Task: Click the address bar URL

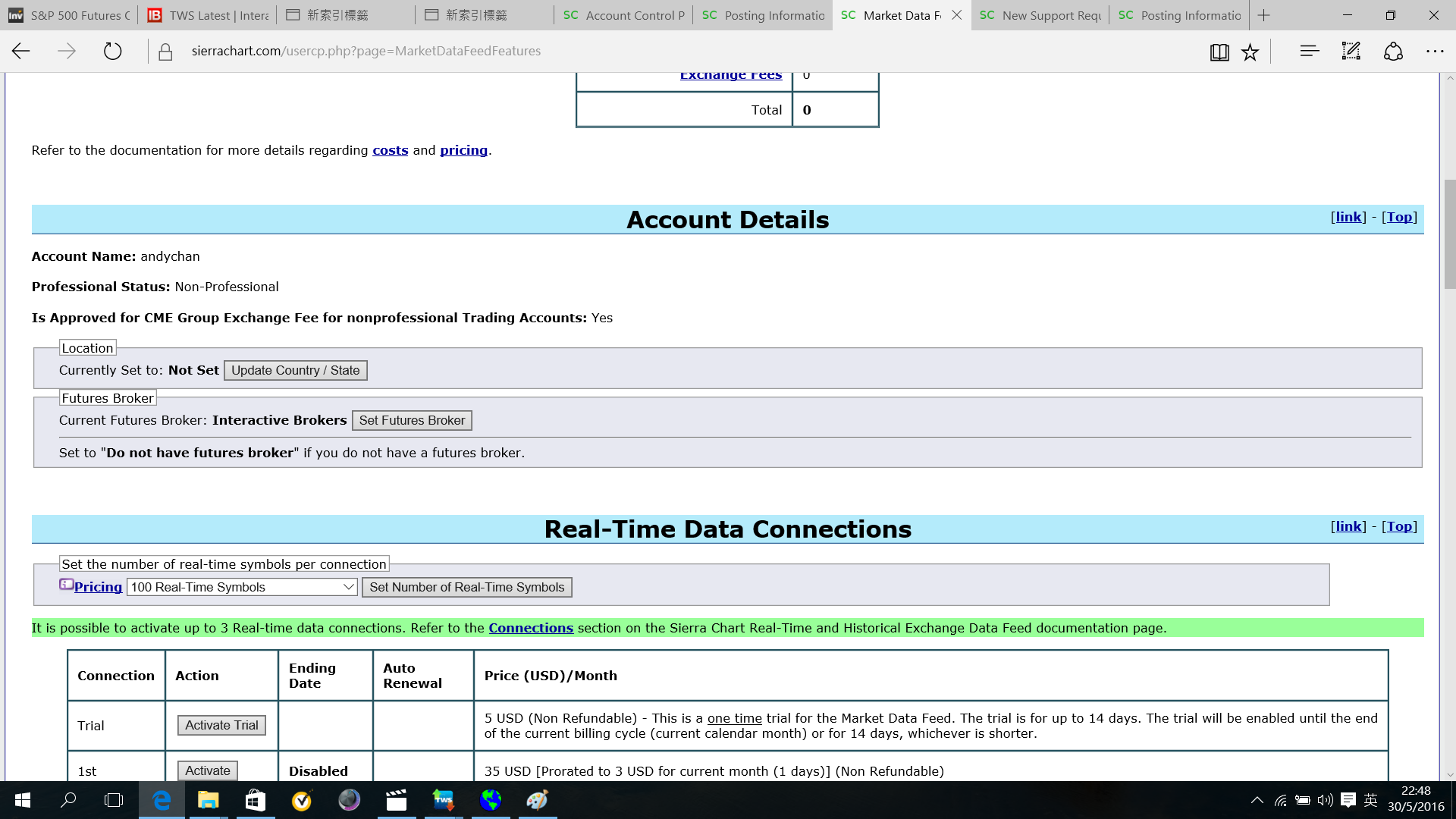Action: [366, 51]
